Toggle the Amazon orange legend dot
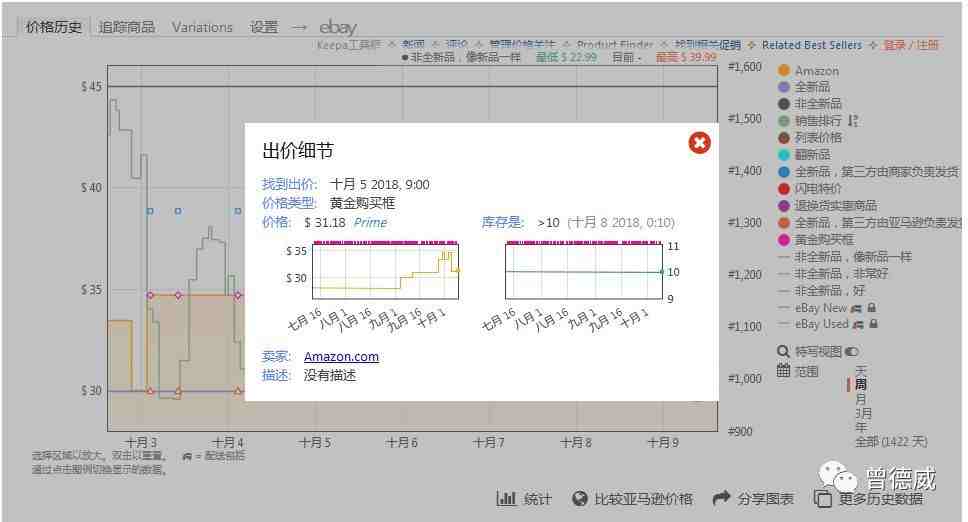Screen dimensions: 968x522 coord(784,70)
